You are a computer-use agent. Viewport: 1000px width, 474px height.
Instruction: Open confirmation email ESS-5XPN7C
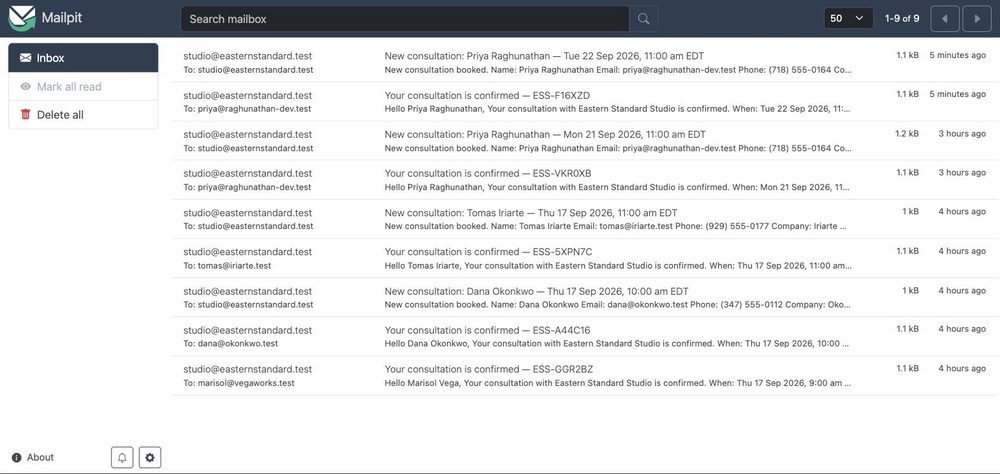pyautogui.click(x=585, y=258)
